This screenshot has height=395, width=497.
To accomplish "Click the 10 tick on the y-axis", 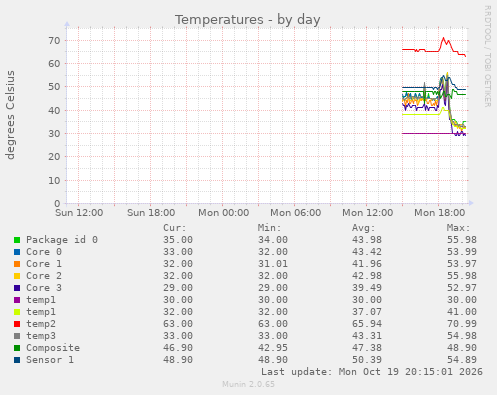I will (x=54, y=180).
